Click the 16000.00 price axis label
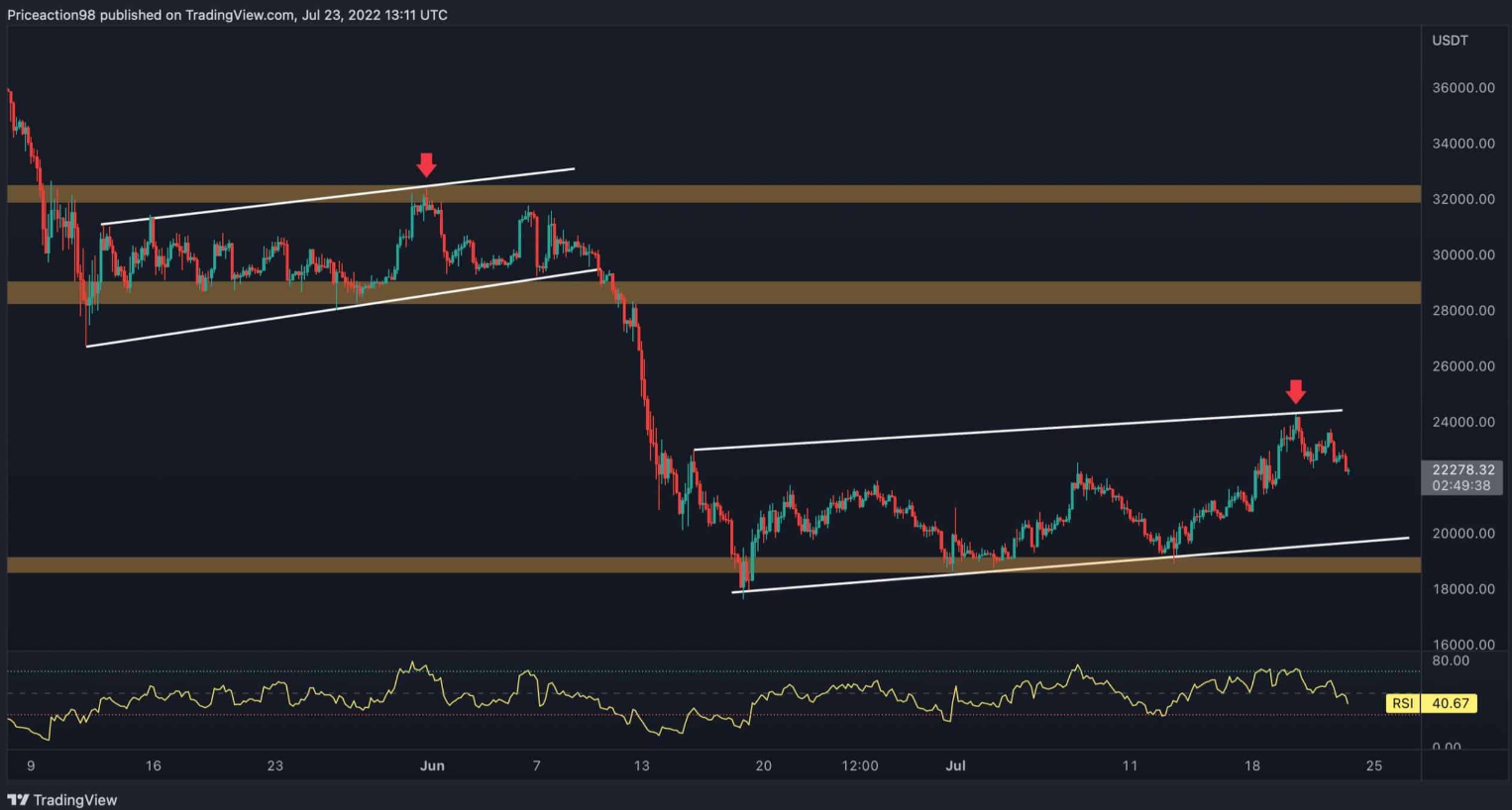Viewport: 1512px width, 810px height. click(1463, 644)
